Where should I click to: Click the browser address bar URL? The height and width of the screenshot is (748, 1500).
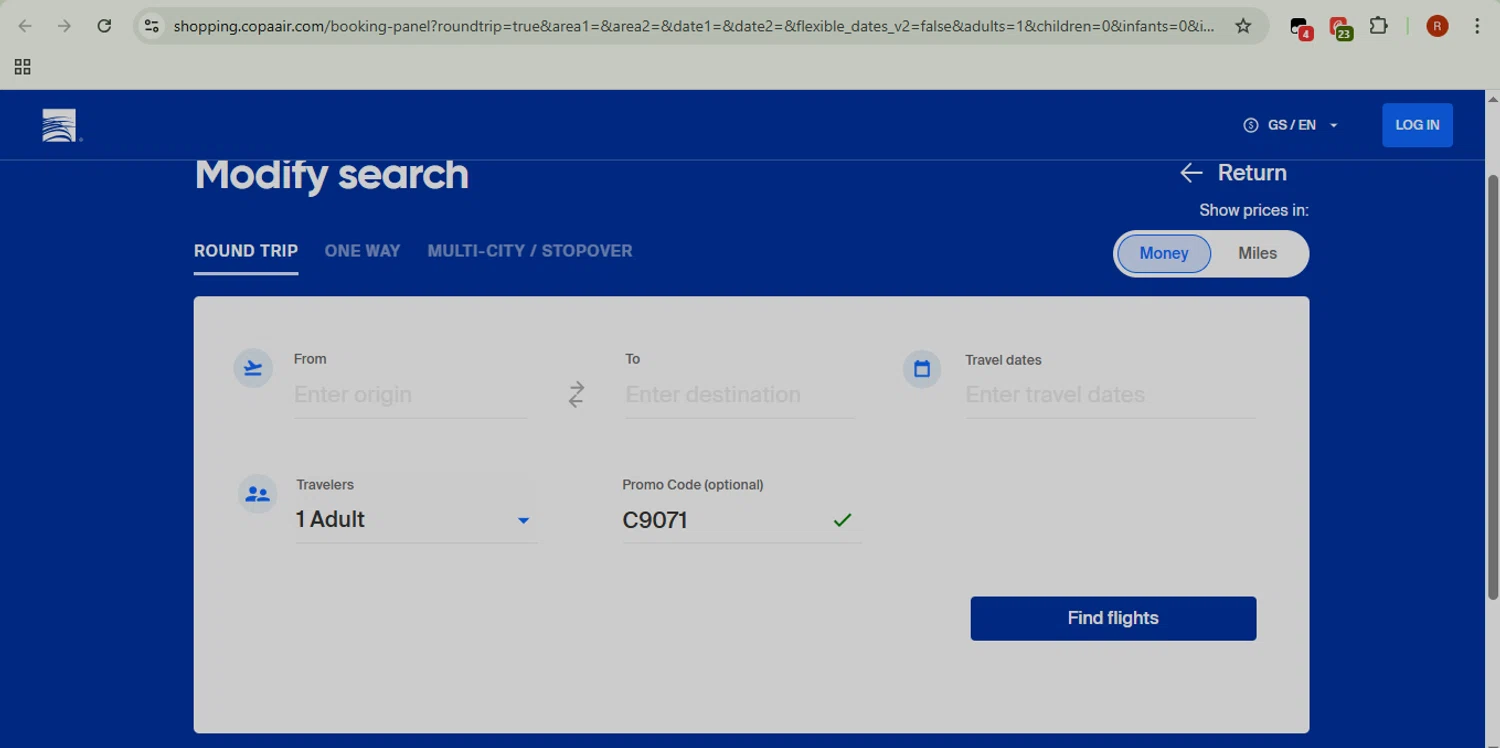[x=693, y=26]
